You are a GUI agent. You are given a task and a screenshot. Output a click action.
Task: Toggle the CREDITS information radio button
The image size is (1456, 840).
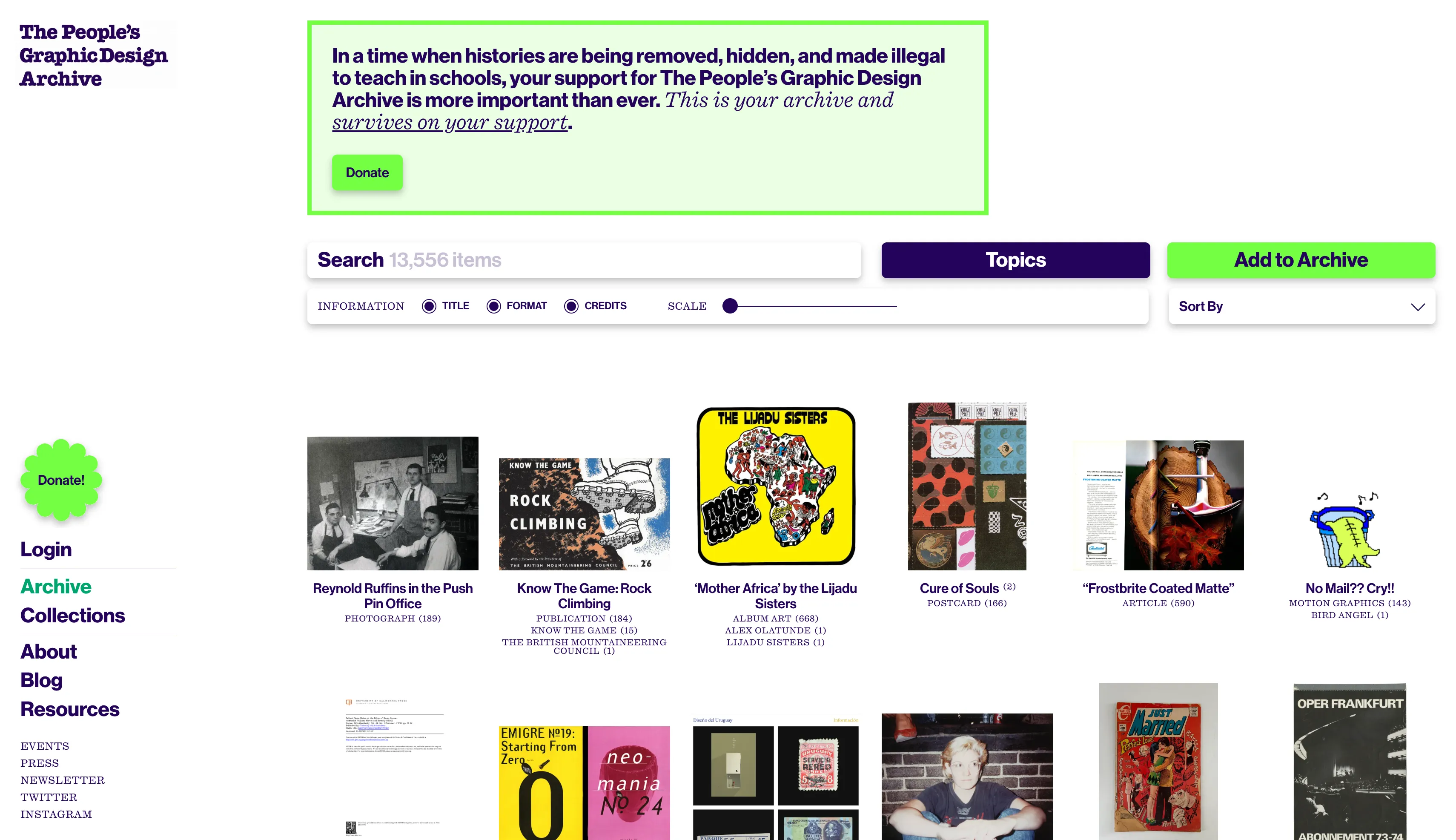coord(571,306)
